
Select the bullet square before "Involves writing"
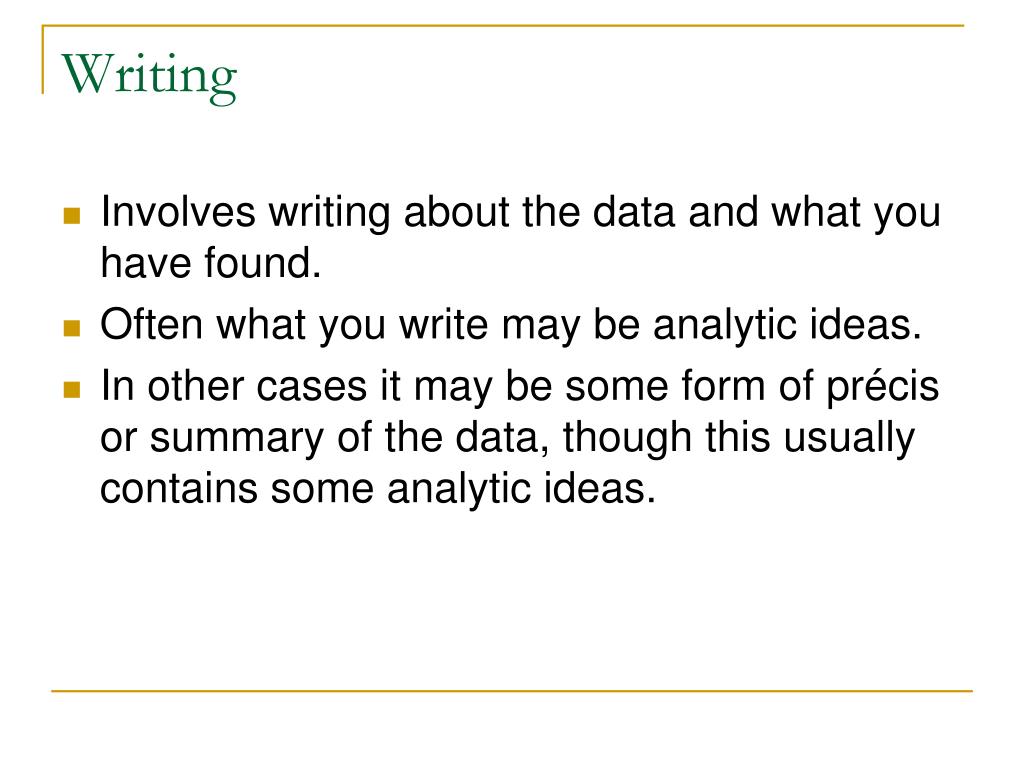coord(72,216)
